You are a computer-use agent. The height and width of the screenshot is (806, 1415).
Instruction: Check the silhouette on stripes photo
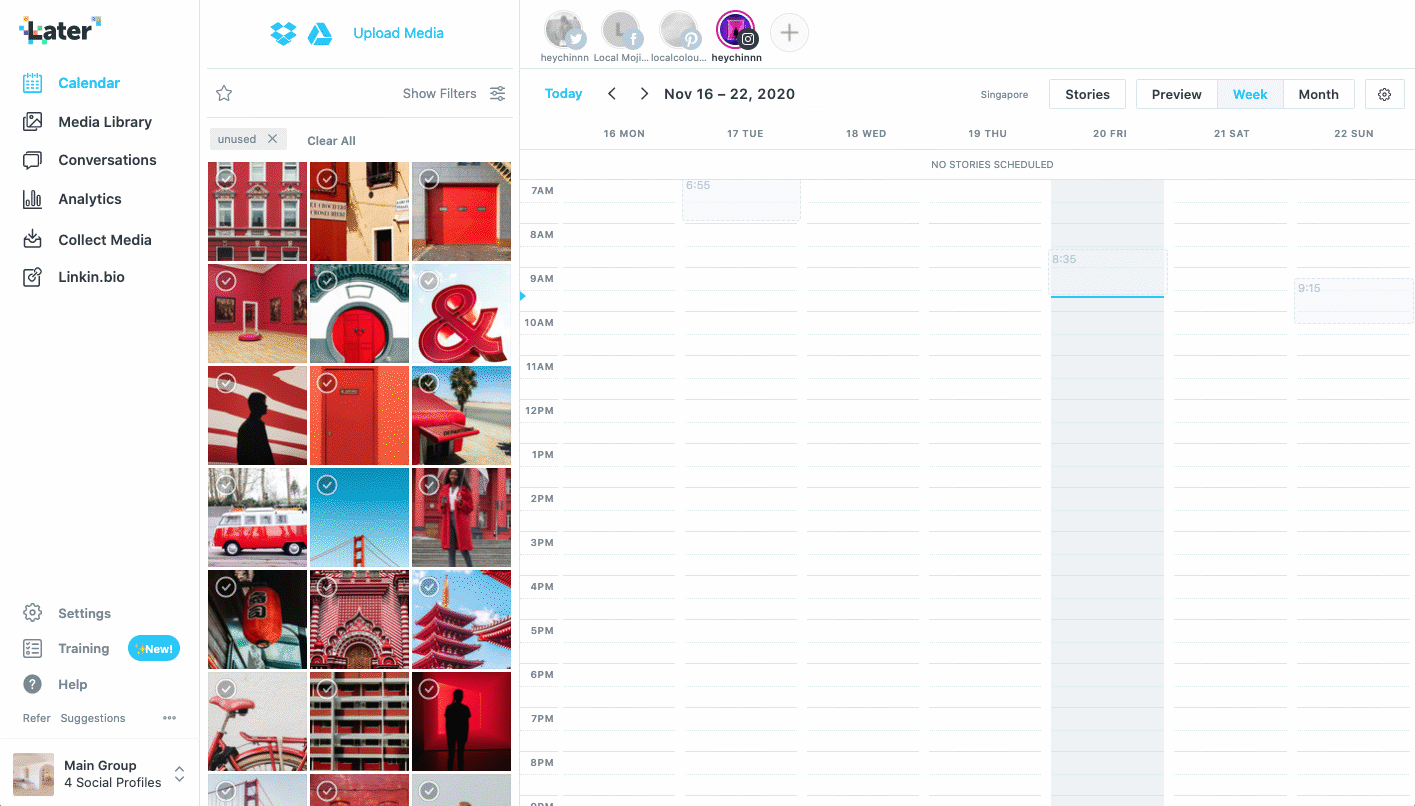pos(226,383)
